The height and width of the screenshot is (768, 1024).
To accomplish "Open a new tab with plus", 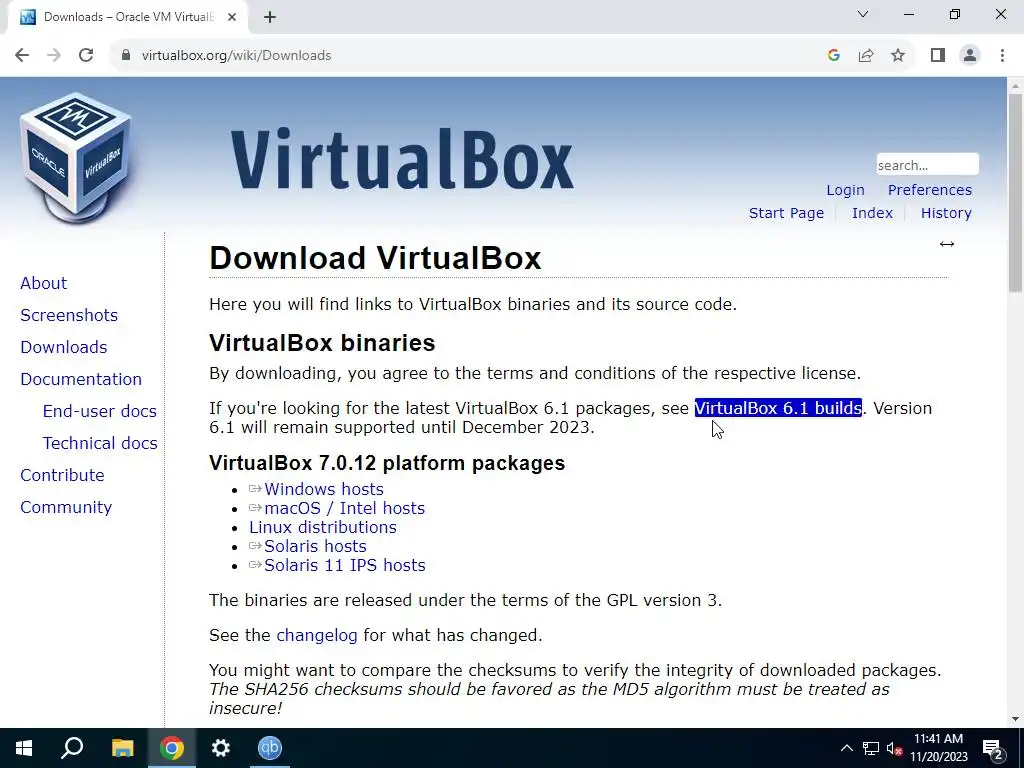I will point(270,17).
